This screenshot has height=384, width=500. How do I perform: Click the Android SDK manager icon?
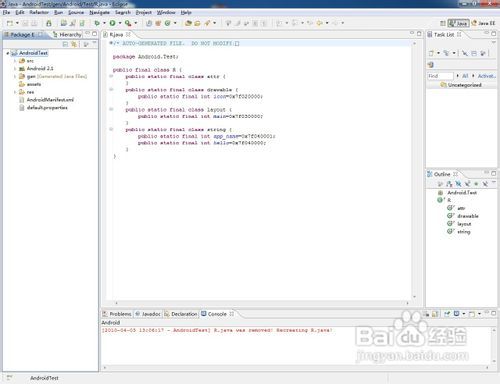tap(49, 23)
